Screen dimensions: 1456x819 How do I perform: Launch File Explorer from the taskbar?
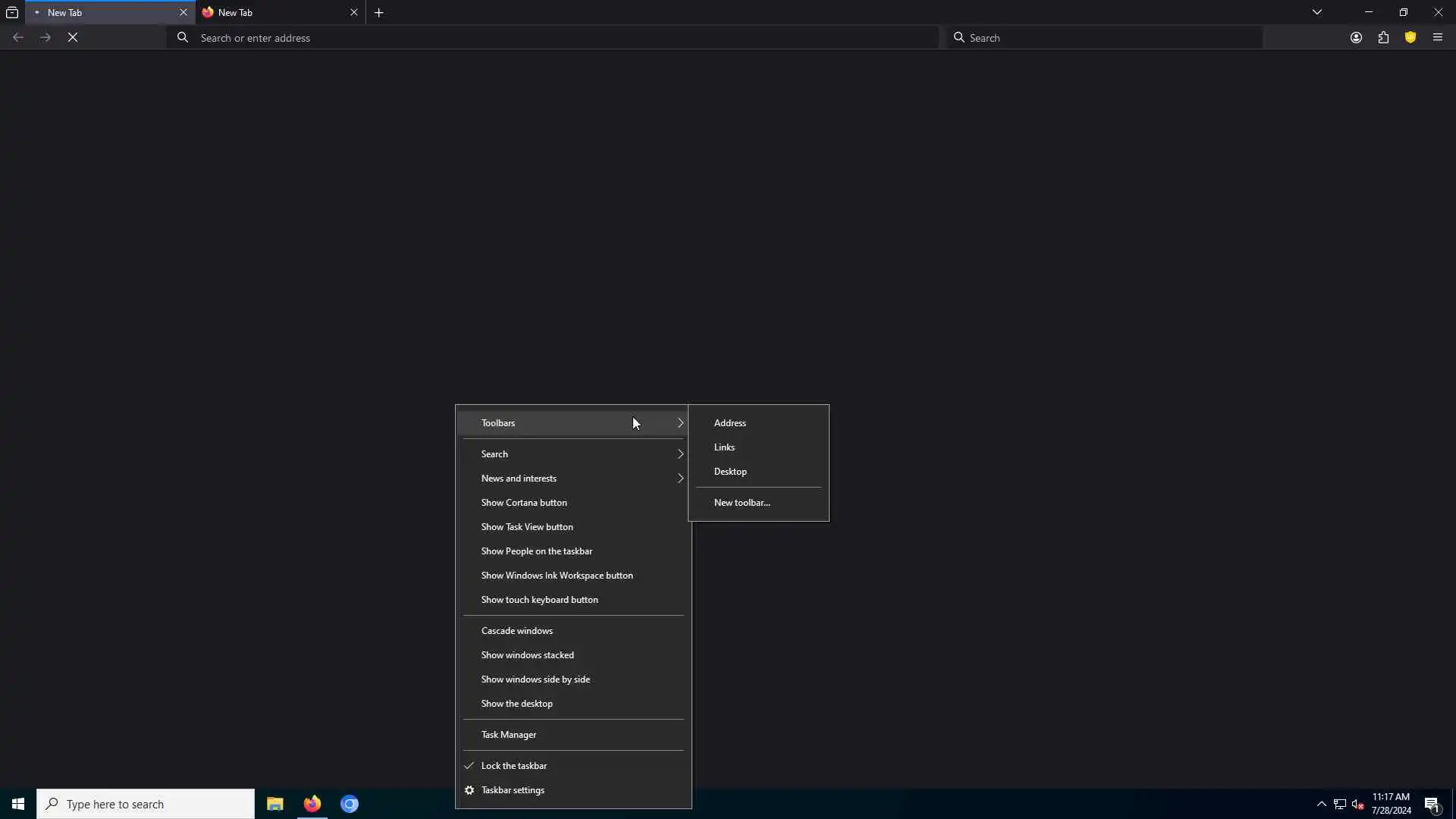click(275, 804)
